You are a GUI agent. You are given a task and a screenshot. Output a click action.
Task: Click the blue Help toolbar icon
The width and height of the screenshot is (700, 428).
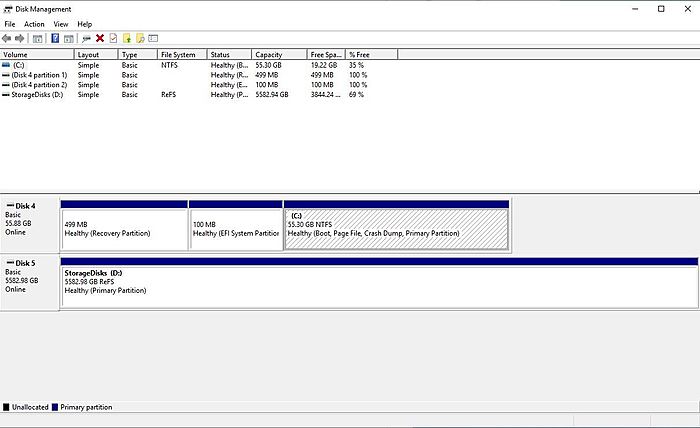[x=55, y=38]
